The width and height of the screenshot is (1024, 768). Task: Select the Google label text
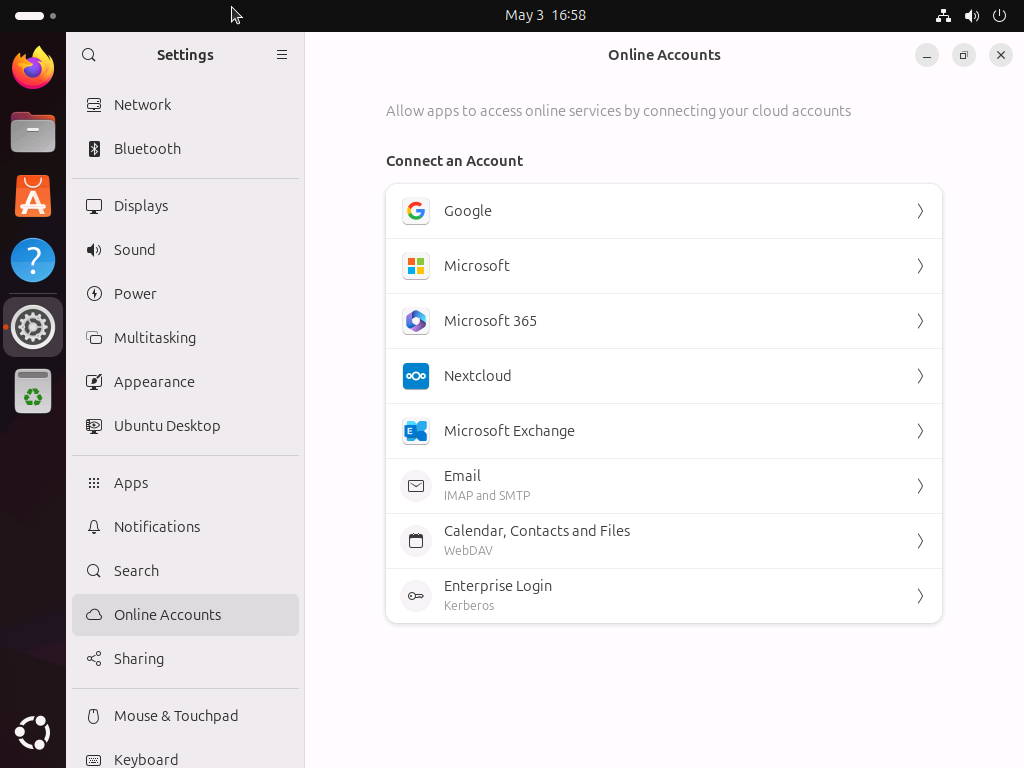tap(468, 211)
